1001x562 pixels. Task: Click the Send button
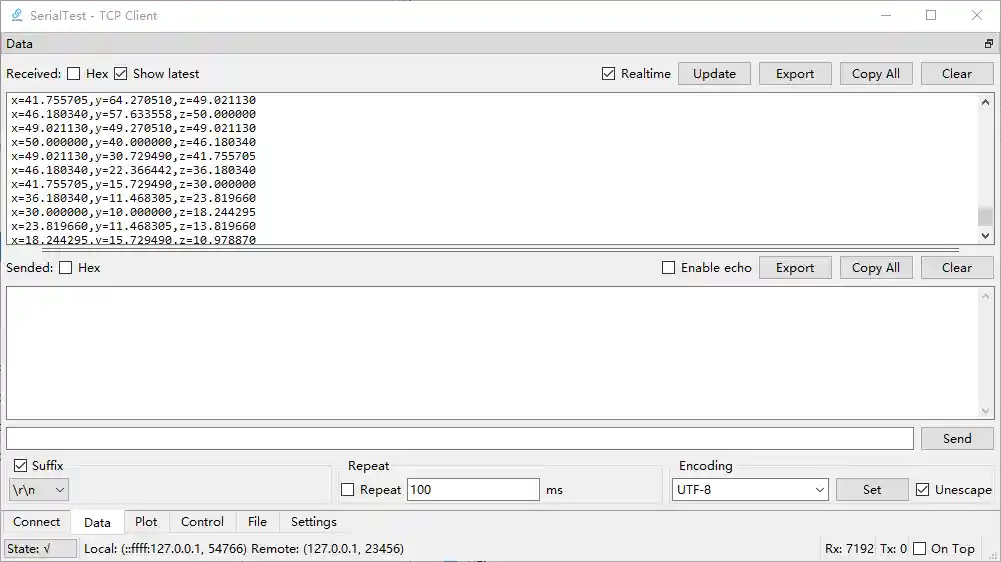[957, 439]
